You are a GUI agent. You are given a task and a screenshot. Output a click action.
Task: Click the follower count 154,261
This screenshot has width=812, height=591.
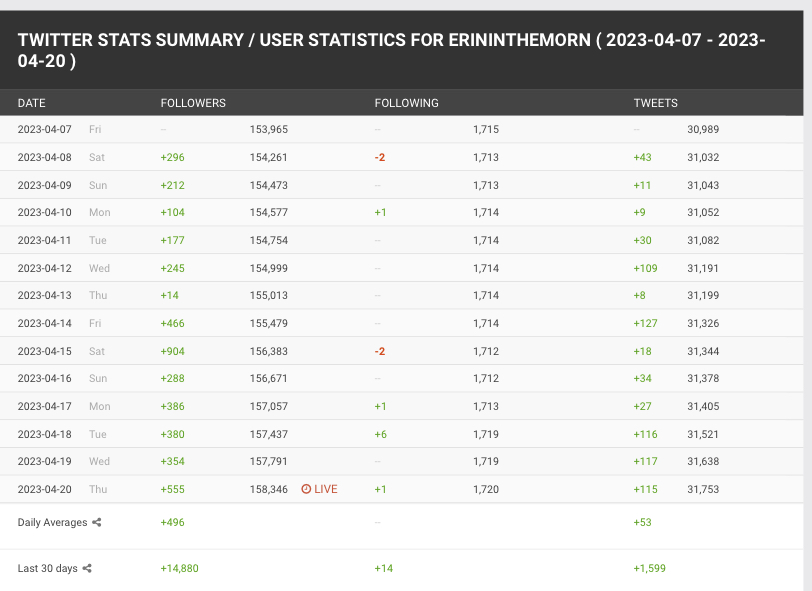click(269, 157)
